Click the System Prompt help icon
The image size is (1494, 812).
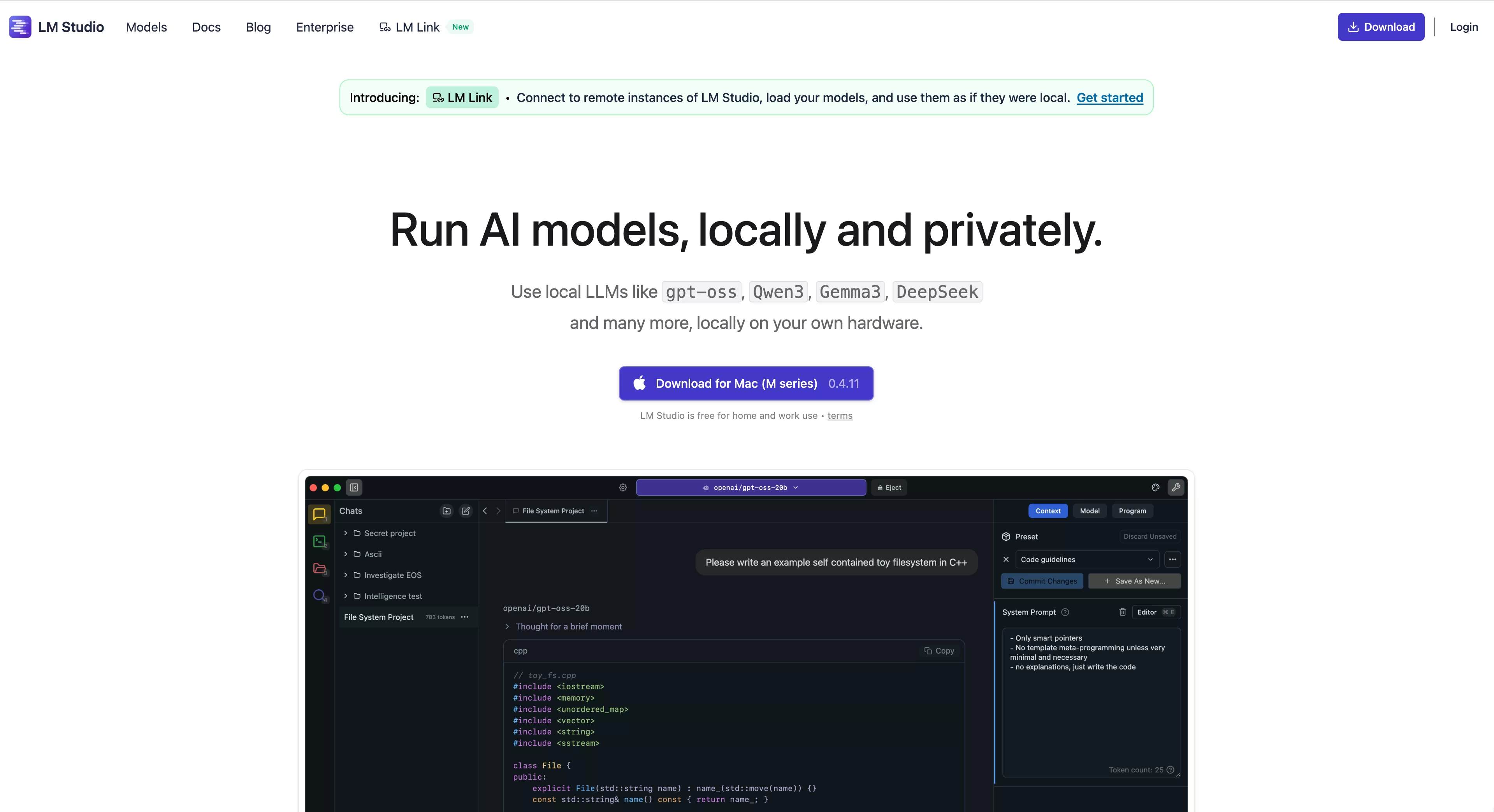pyautogui.click(x=1065, y=612)
